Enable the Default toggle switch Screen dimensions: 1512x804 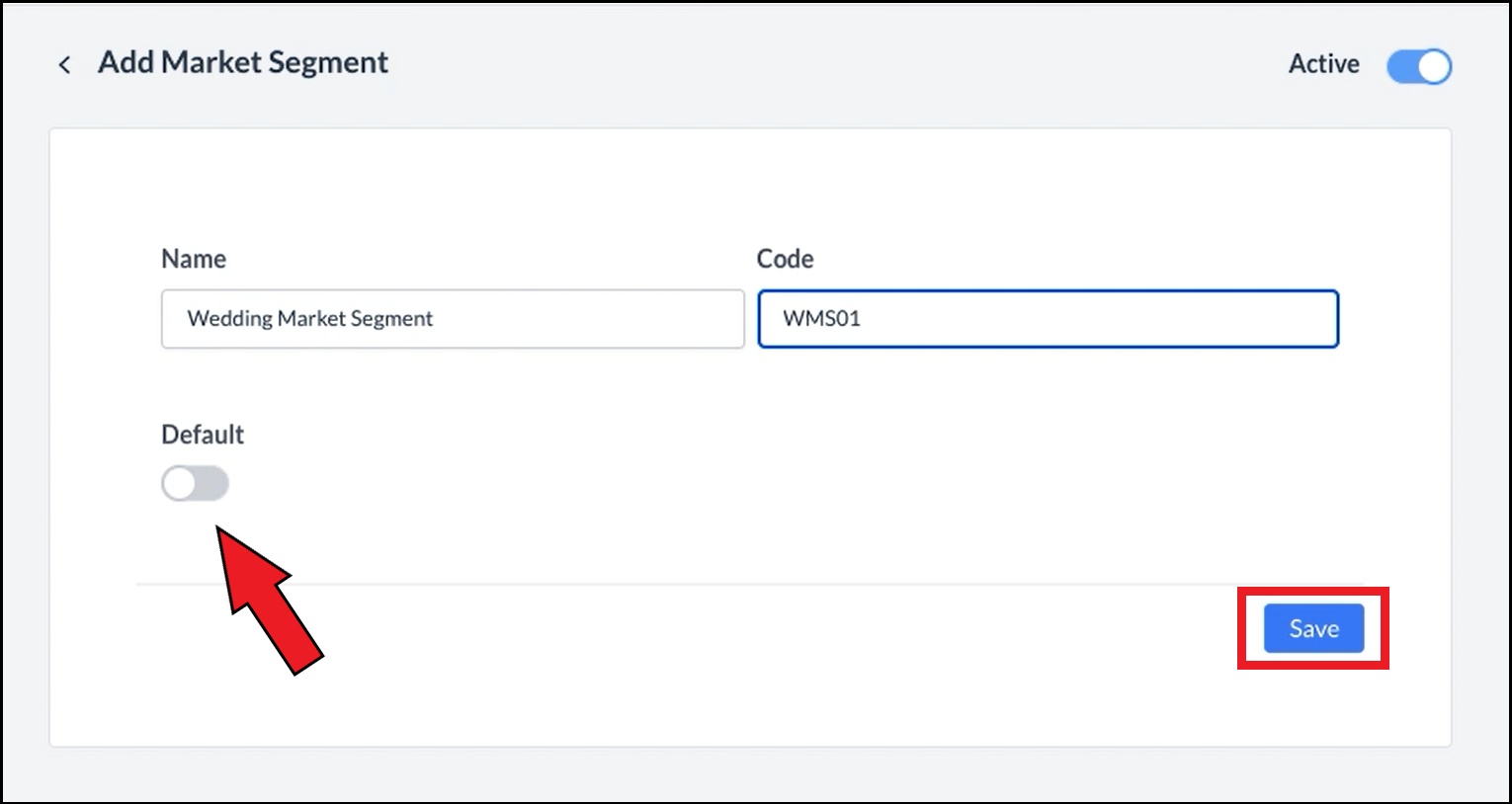(x=195, y=484)
